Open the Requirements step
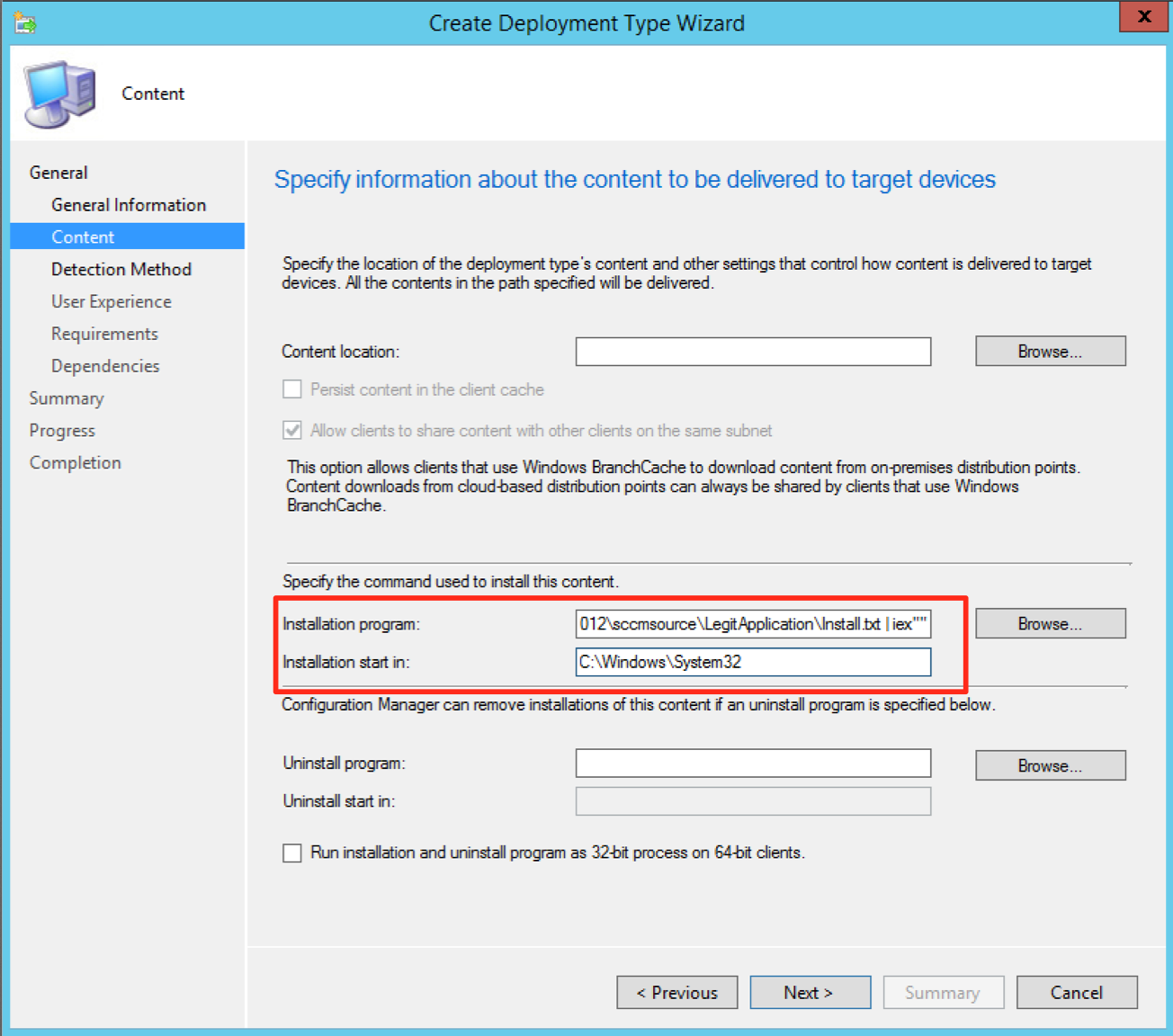The height and width of the screenshot is (1036, 1173). point(104,335)
